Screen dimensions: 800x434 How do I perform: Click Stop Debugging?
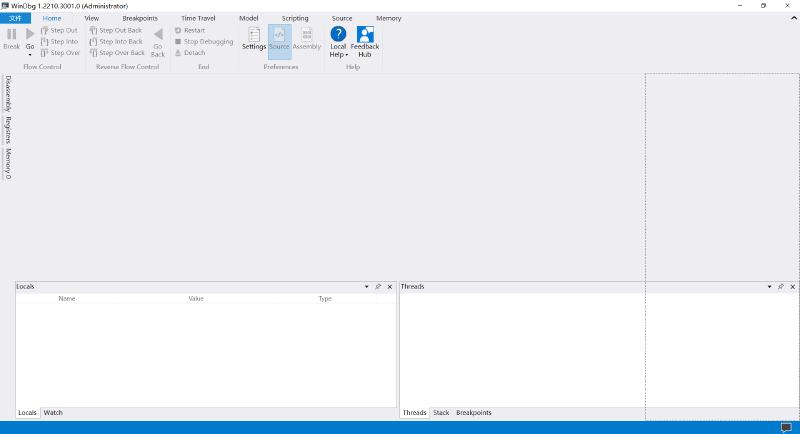coord(204,41)
